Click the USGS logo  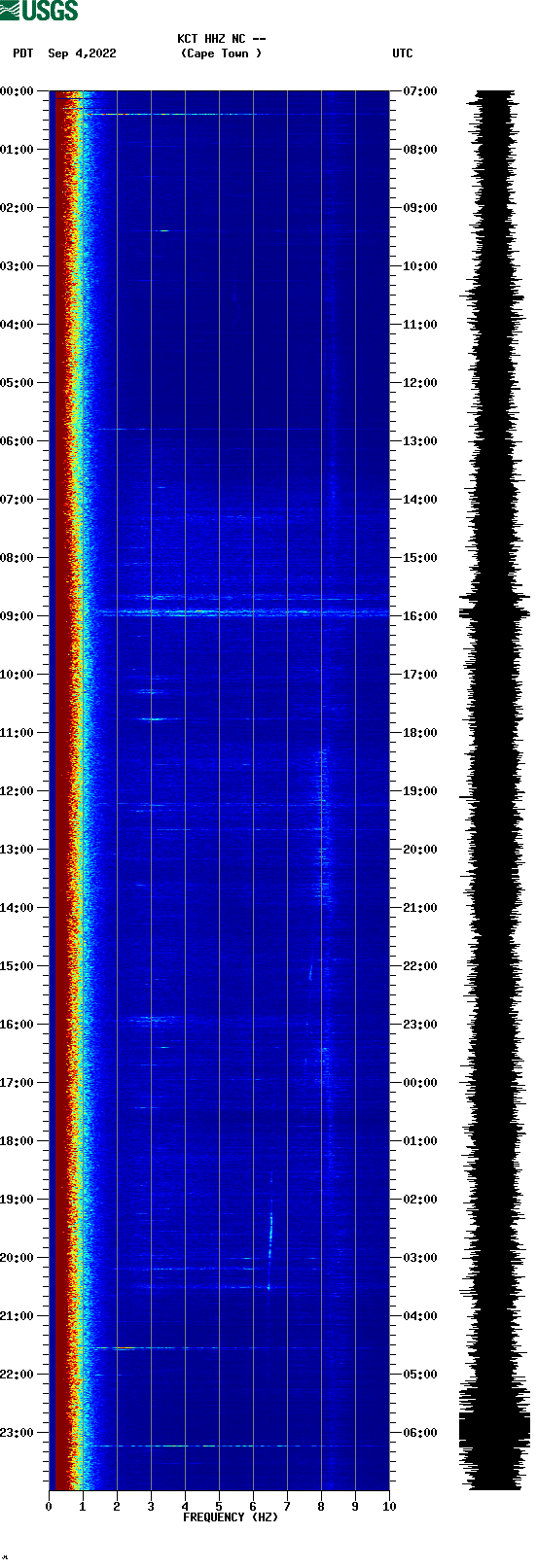tap(39, 11)
